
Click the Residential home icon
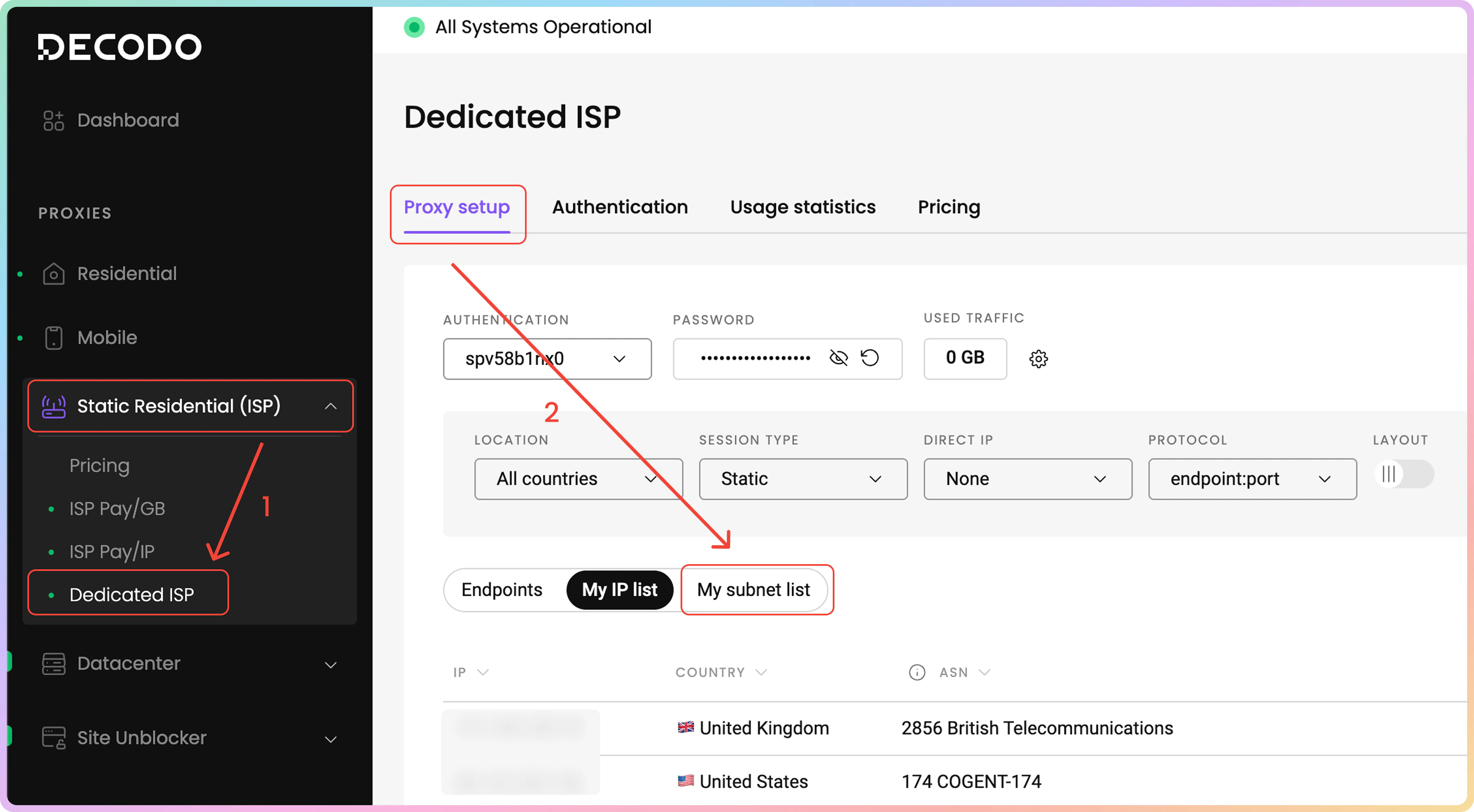53,274
